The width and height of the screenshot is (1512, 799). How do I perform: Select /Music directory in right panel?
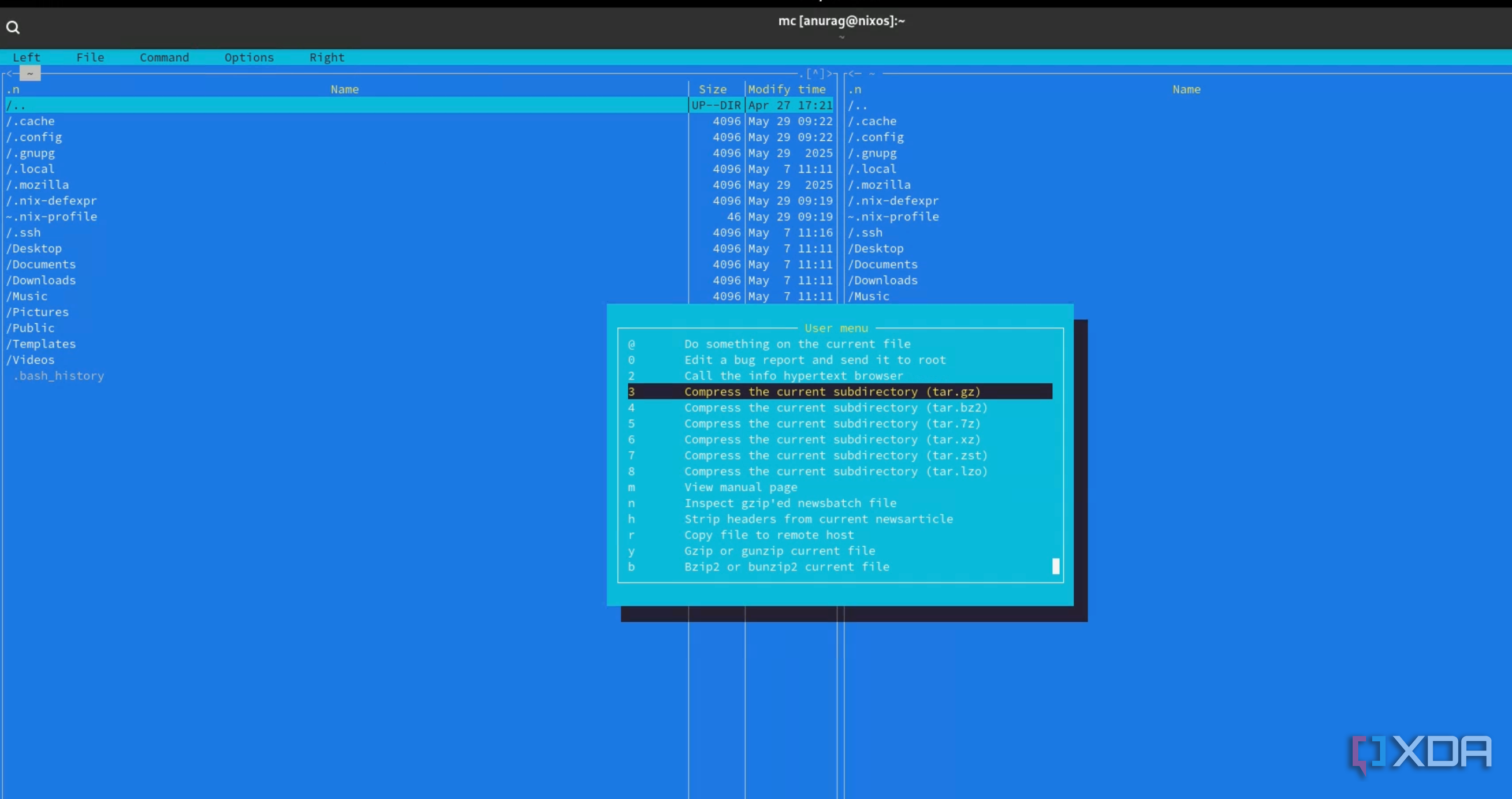[868, 296]
